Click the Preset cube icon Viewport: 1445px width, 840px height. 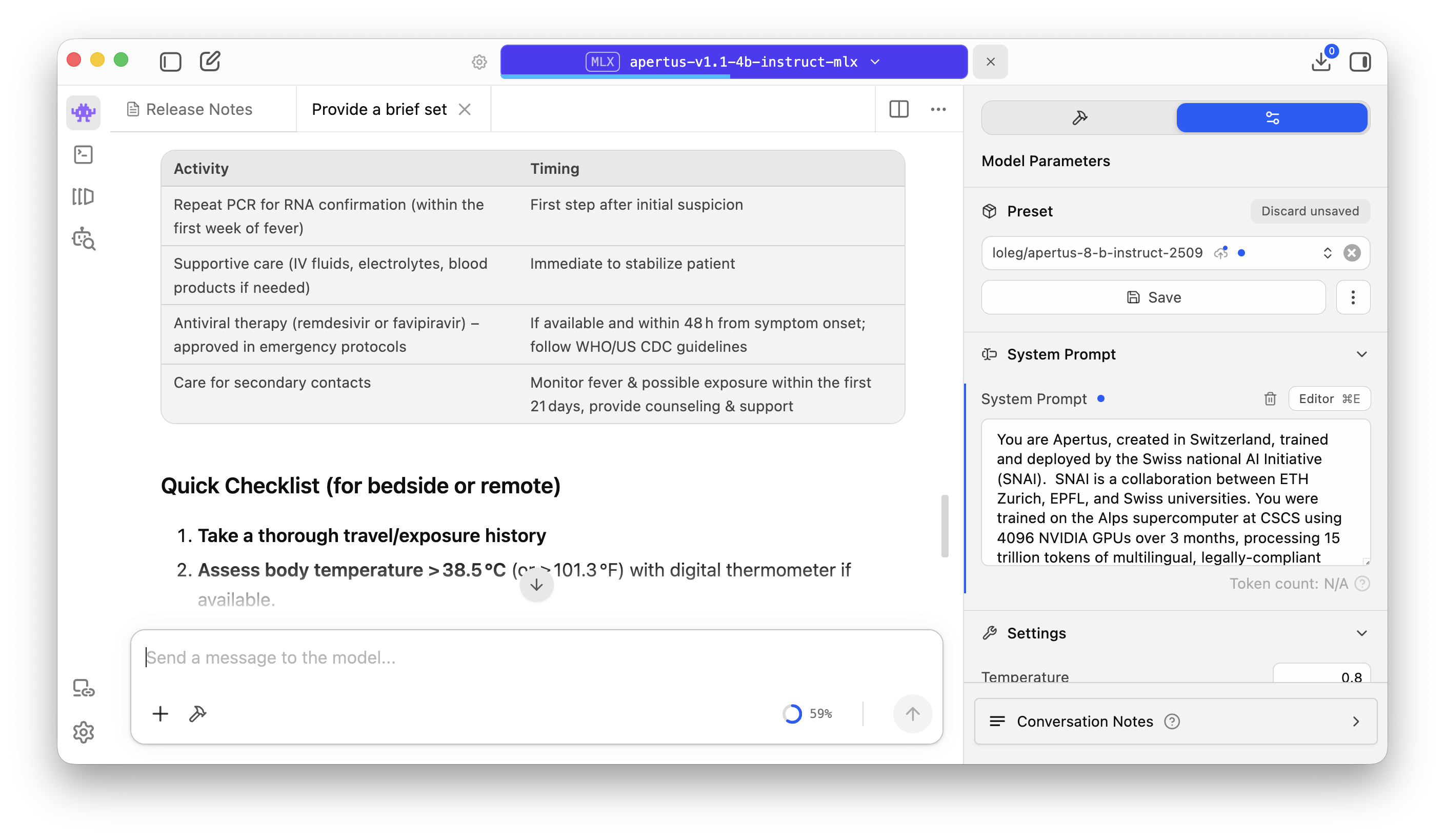989,211
